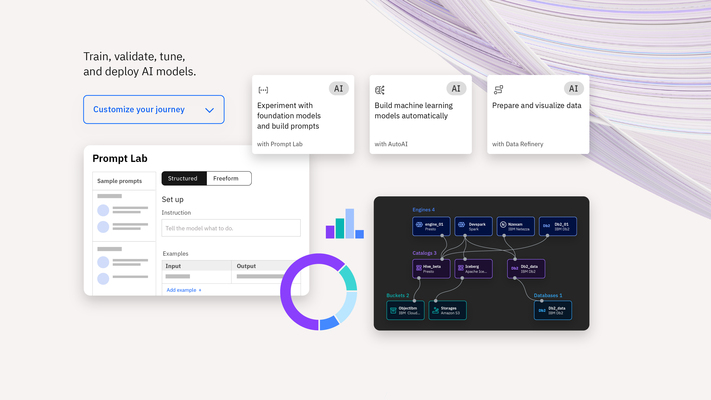Click the AI badge on Data Refinery card

(574, 88)
